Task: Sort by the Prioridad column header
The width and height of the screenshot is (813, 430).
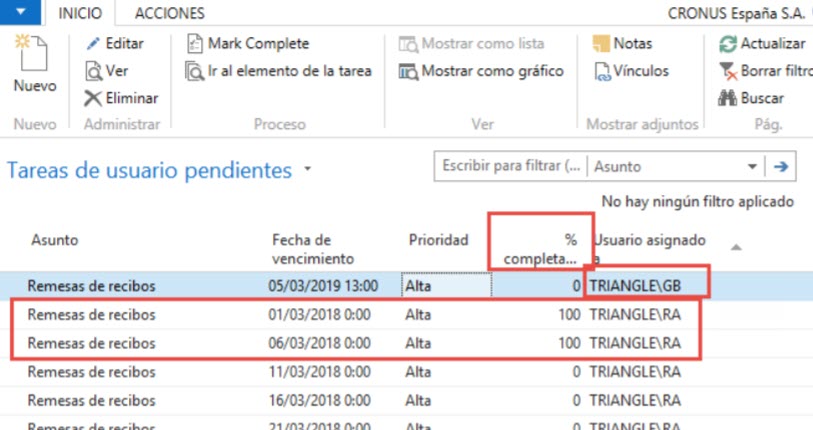Action: (x=438, y=240)
